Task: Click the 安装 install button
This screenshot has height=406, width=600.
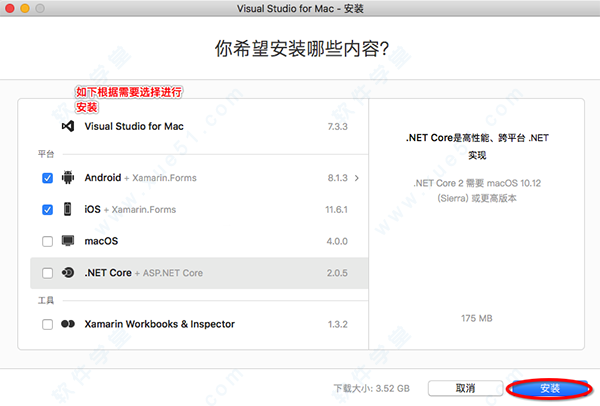Action: click(549, 388)
